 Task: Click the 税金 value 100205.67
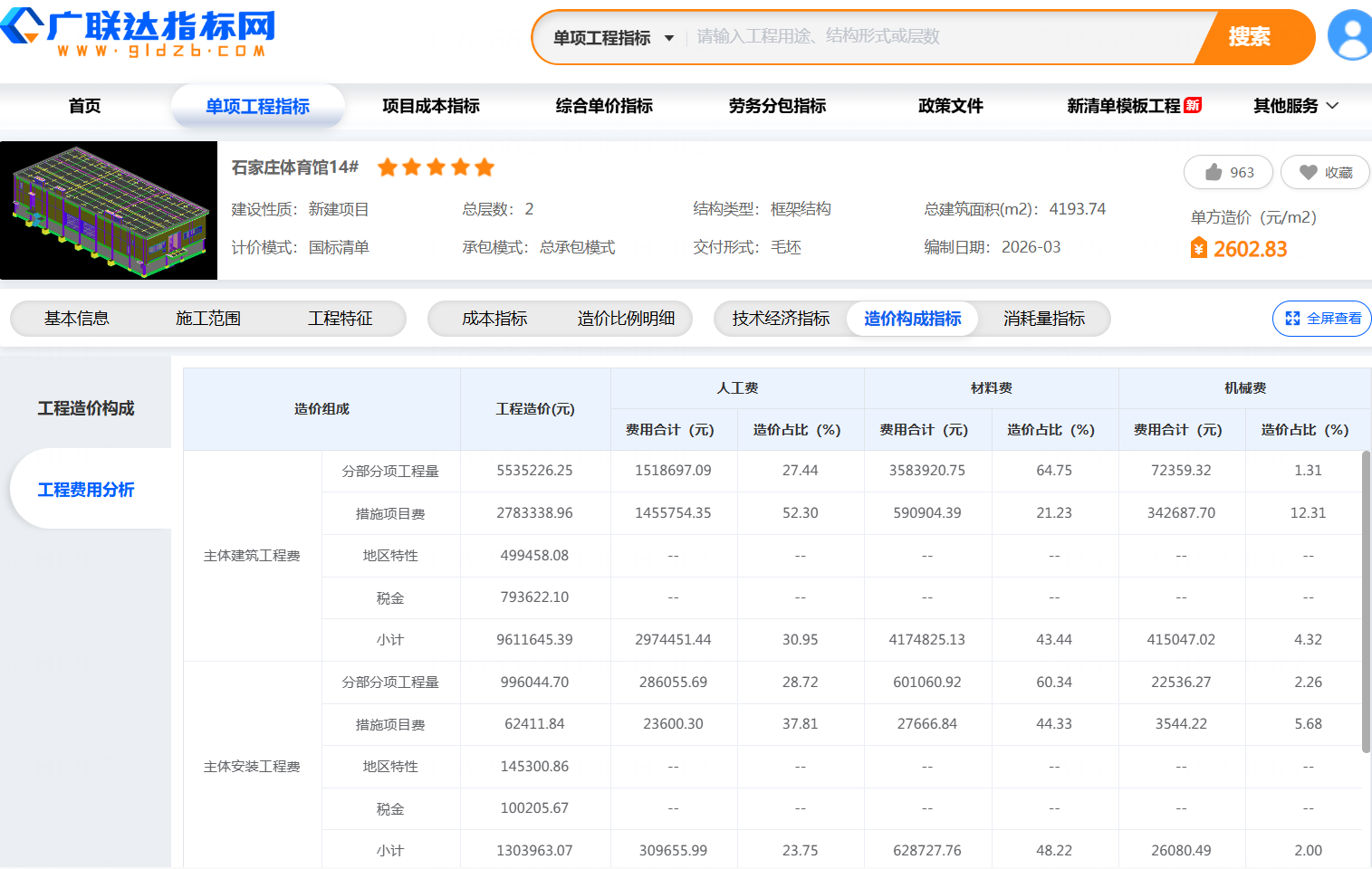(x=535, y=808)
